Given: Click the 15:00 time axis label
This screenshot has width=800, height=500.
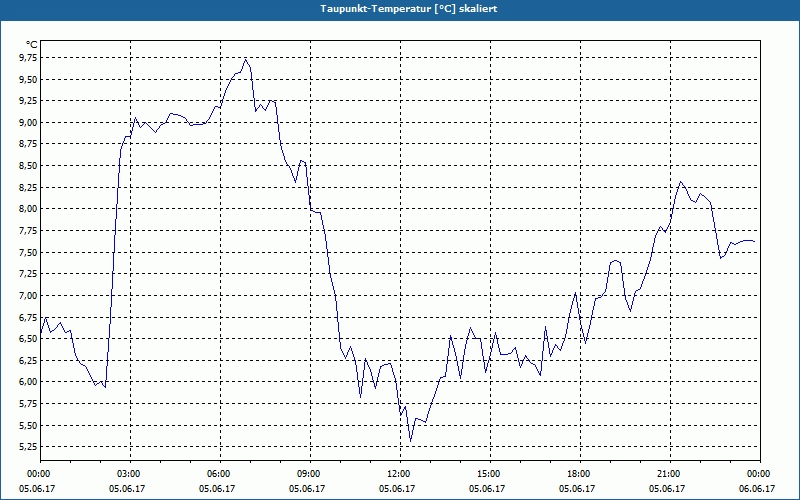Looking at the screenshot, I should pos(490,474).
